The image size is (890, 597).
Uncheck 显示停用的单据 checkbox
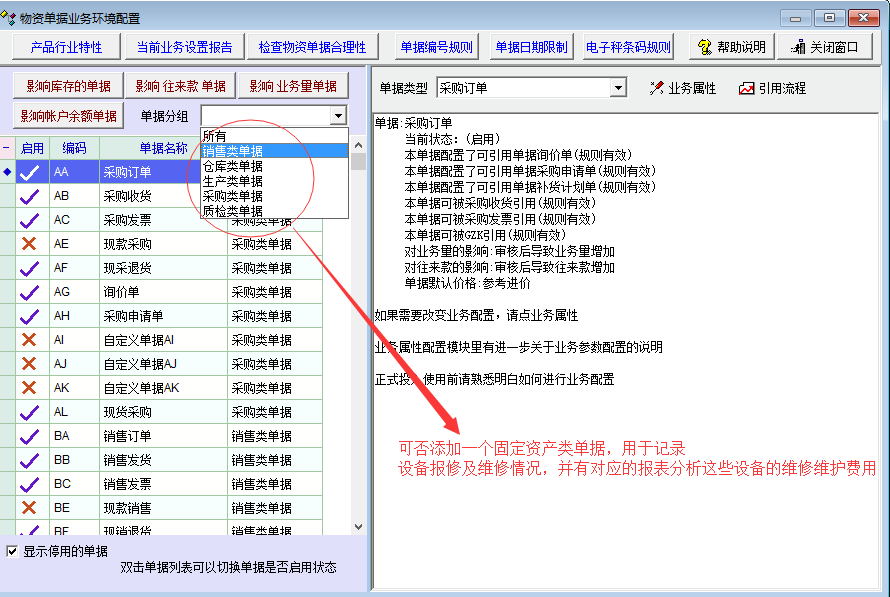[12, 551]
